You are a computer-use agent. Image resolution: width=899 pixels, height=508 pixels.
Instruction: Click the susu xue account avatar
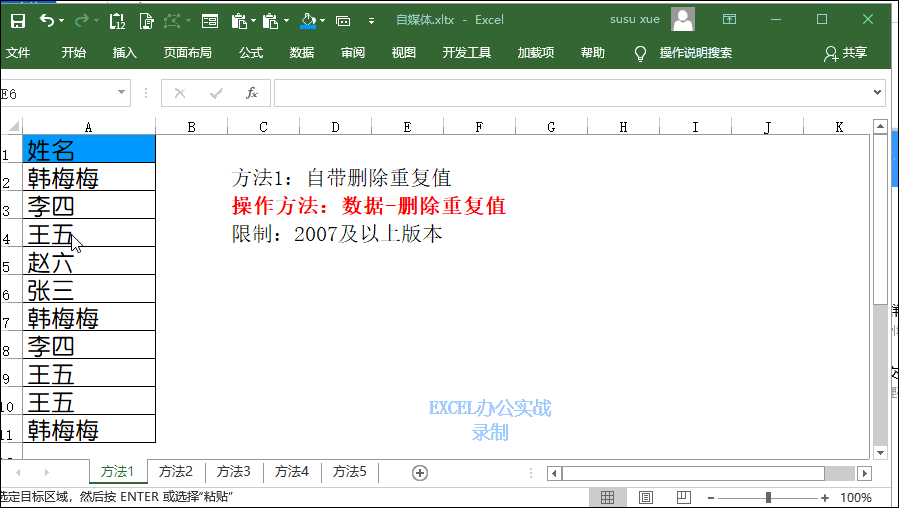click(x=683, y=19)
